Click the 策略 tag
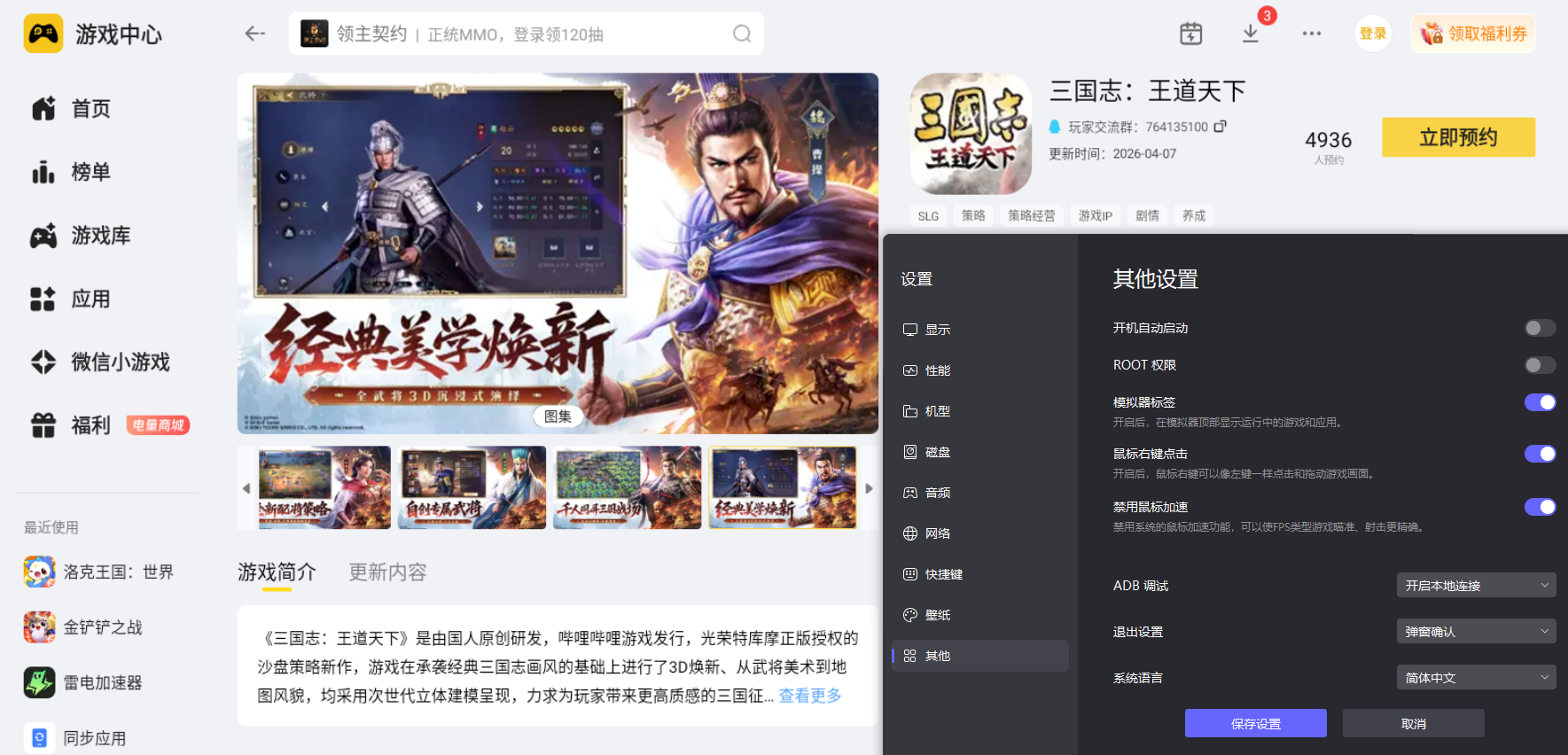Image resolution: width=1568 pixels, height=755 pixels. [973, 216]
